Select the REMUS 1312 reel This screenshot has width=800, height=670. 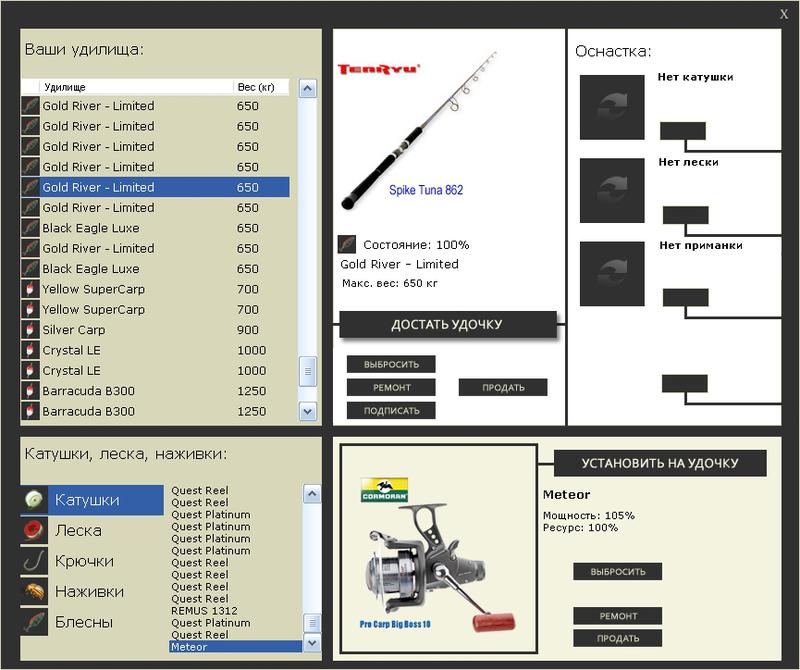[x=235, y=611]
